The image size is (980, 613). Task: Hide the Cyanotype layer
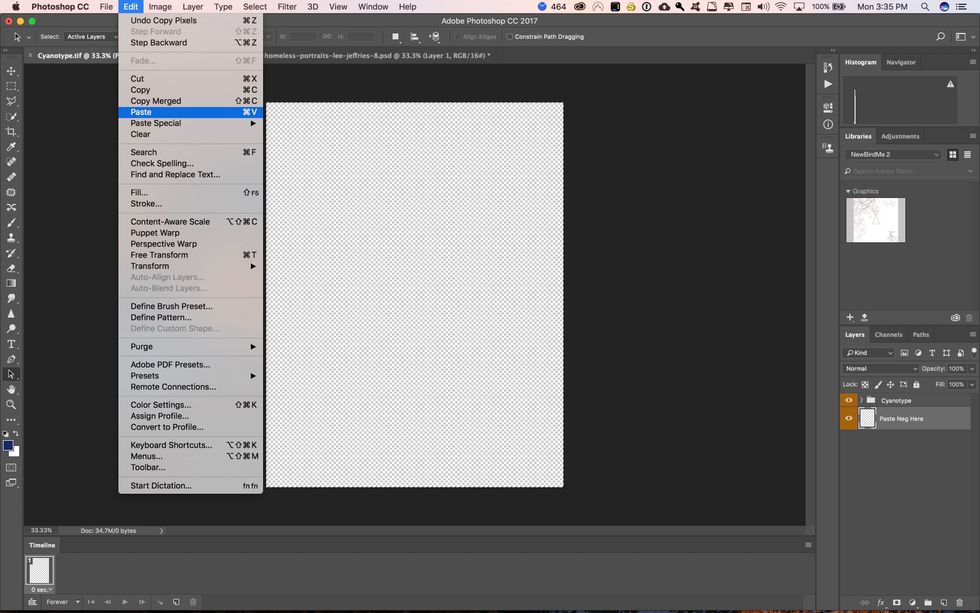pos(849,400)
